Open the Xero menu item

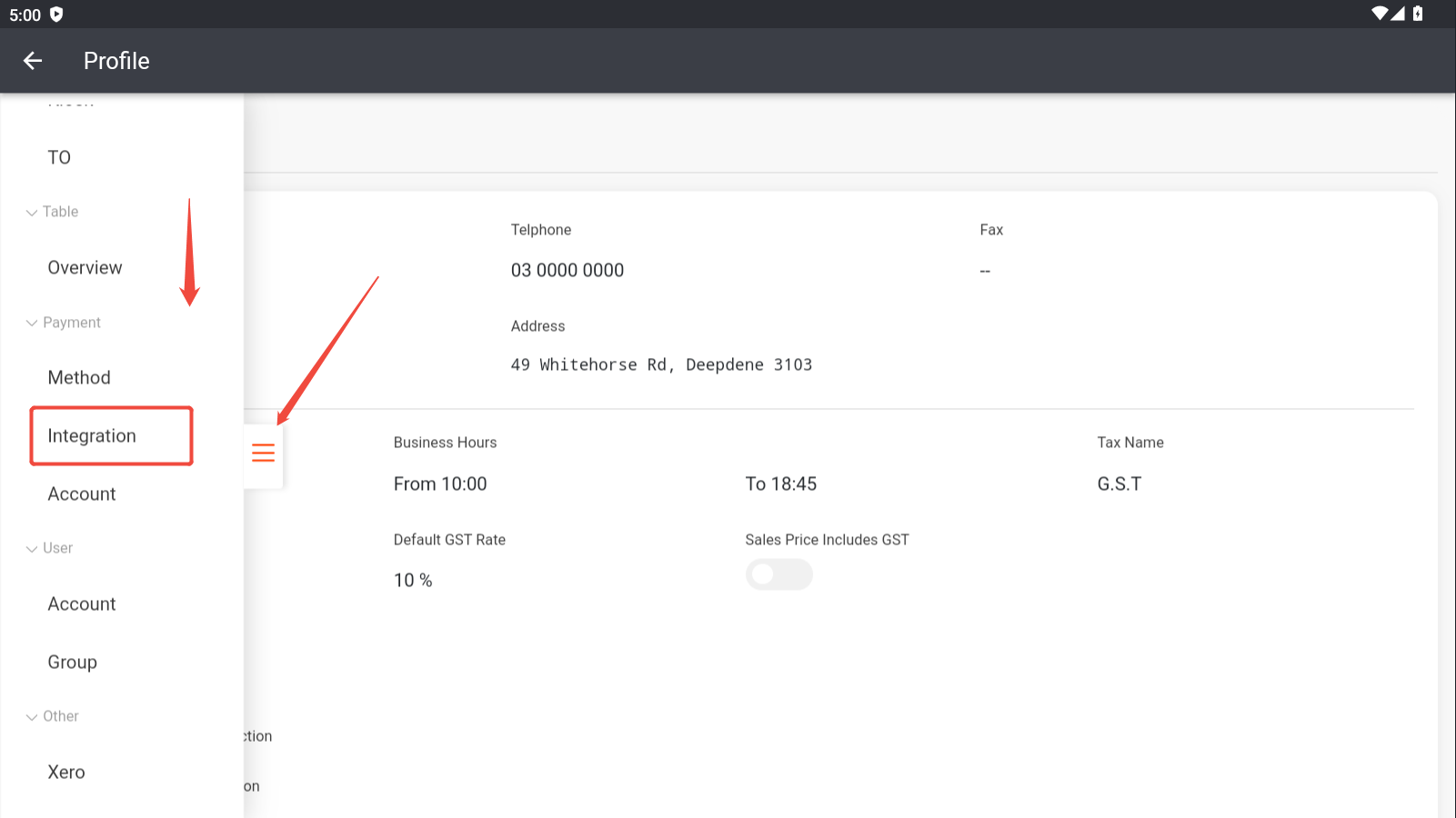[x=66, y=773]
